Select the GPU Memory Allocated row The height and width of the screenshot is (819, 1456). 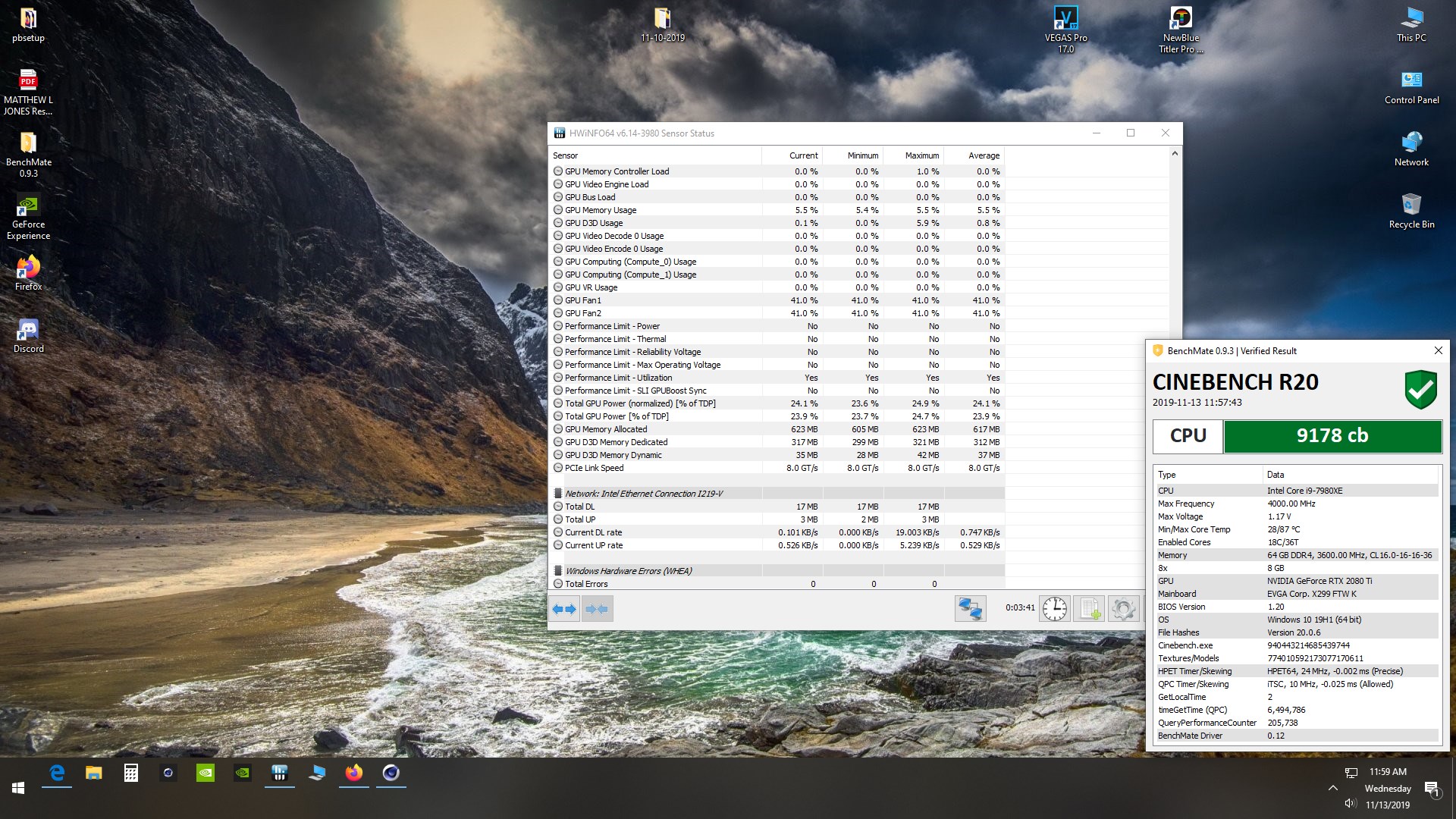point(777,429)
